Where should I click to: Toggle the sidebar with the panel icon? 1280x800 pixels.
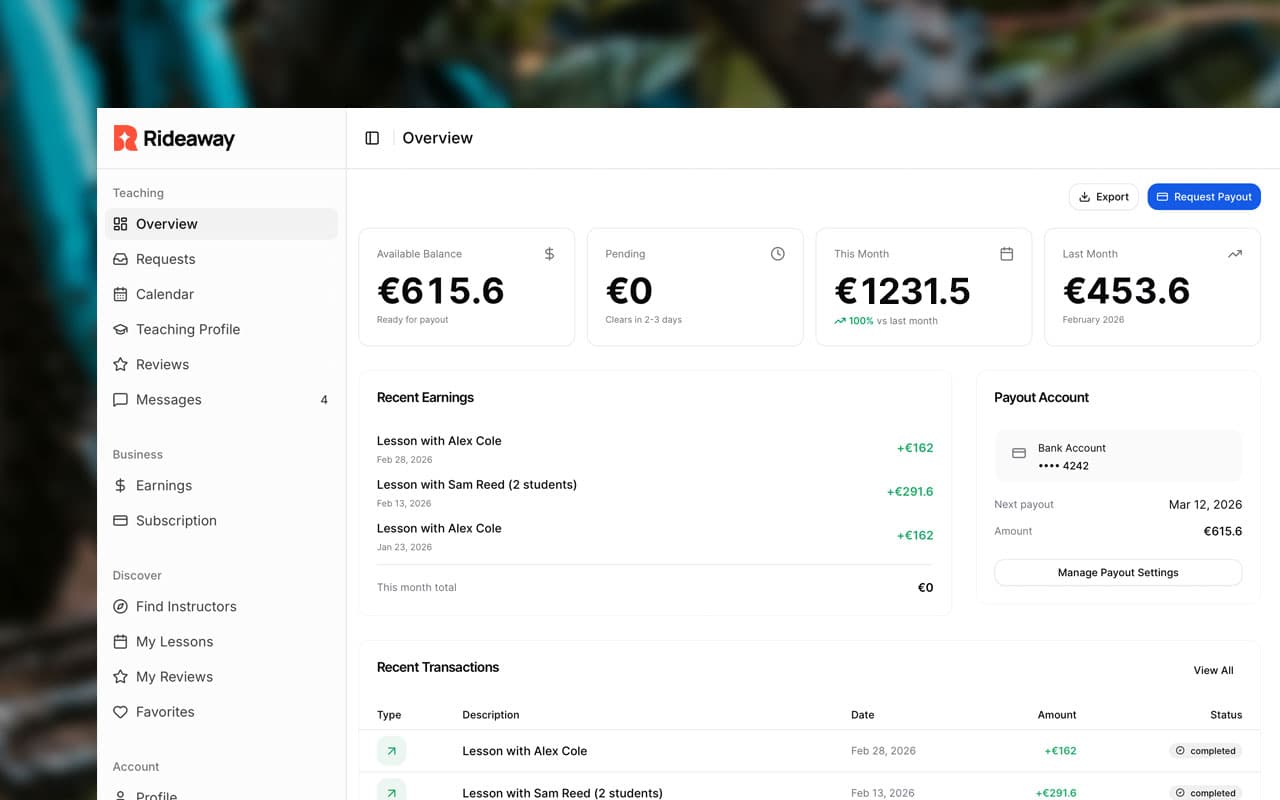371,138
